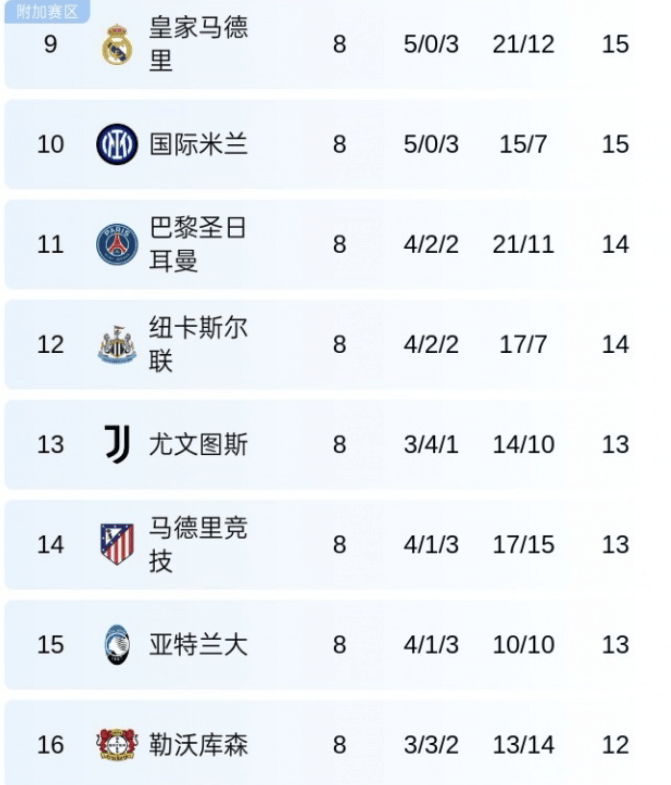Select the 附加赛区 label tag
Screen dimensions: 671x785
coord(47,12)
